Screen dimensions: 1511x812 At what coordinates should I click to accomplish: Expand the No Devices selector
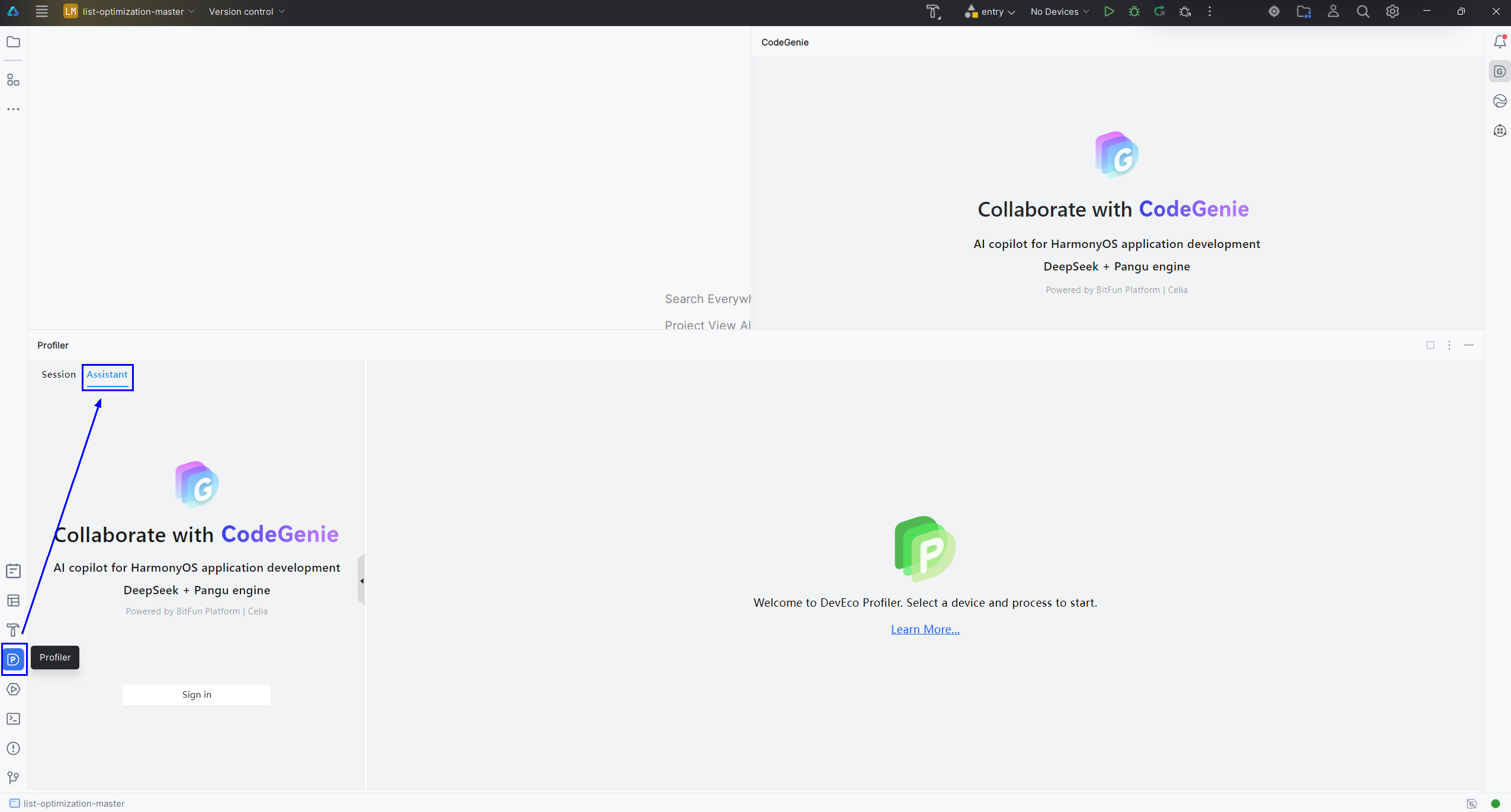pyautogui.click(x=1059, y=11)
